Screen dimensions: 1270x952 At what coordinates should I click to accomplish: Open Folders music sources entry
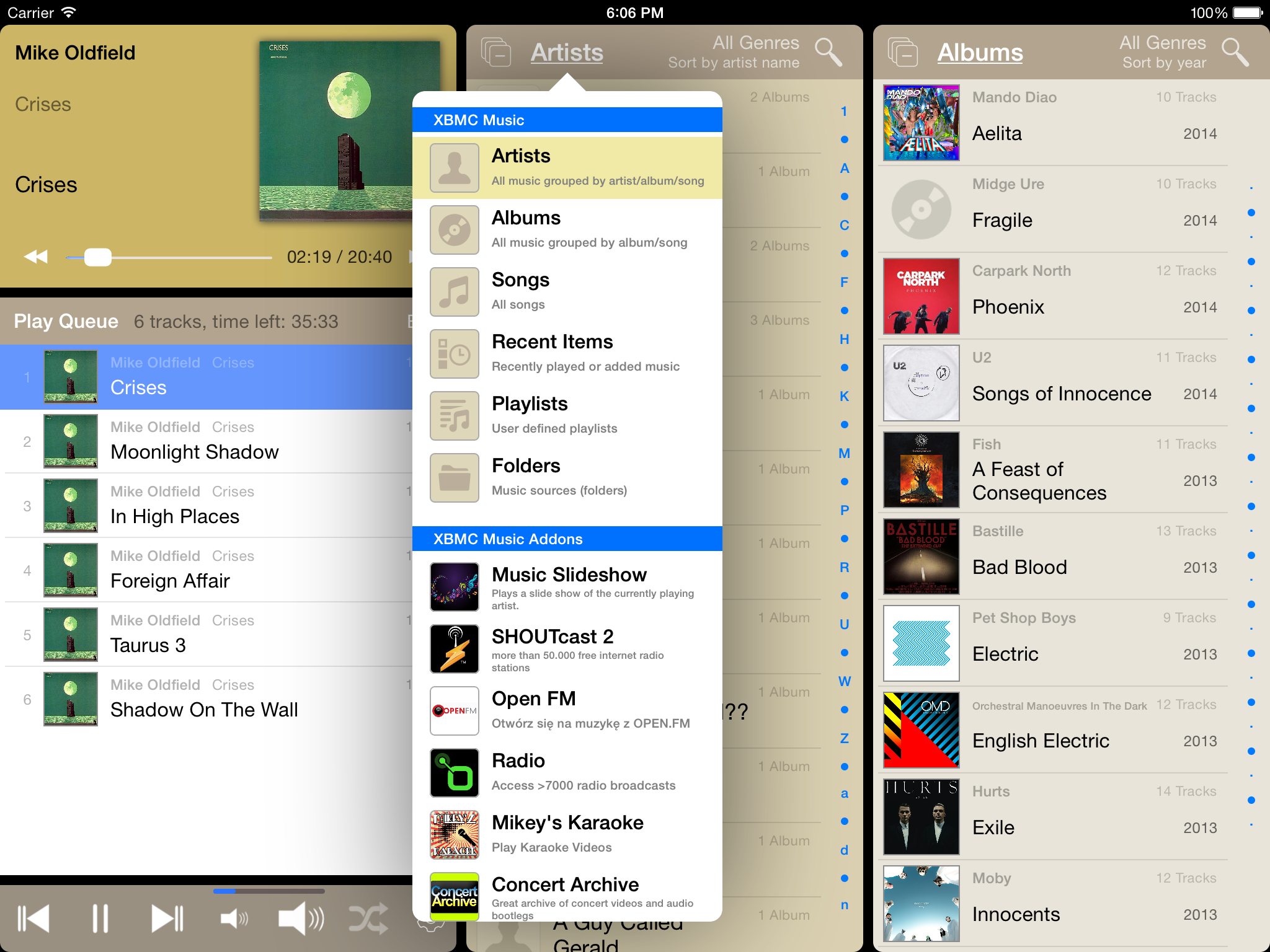pos(567,478)
